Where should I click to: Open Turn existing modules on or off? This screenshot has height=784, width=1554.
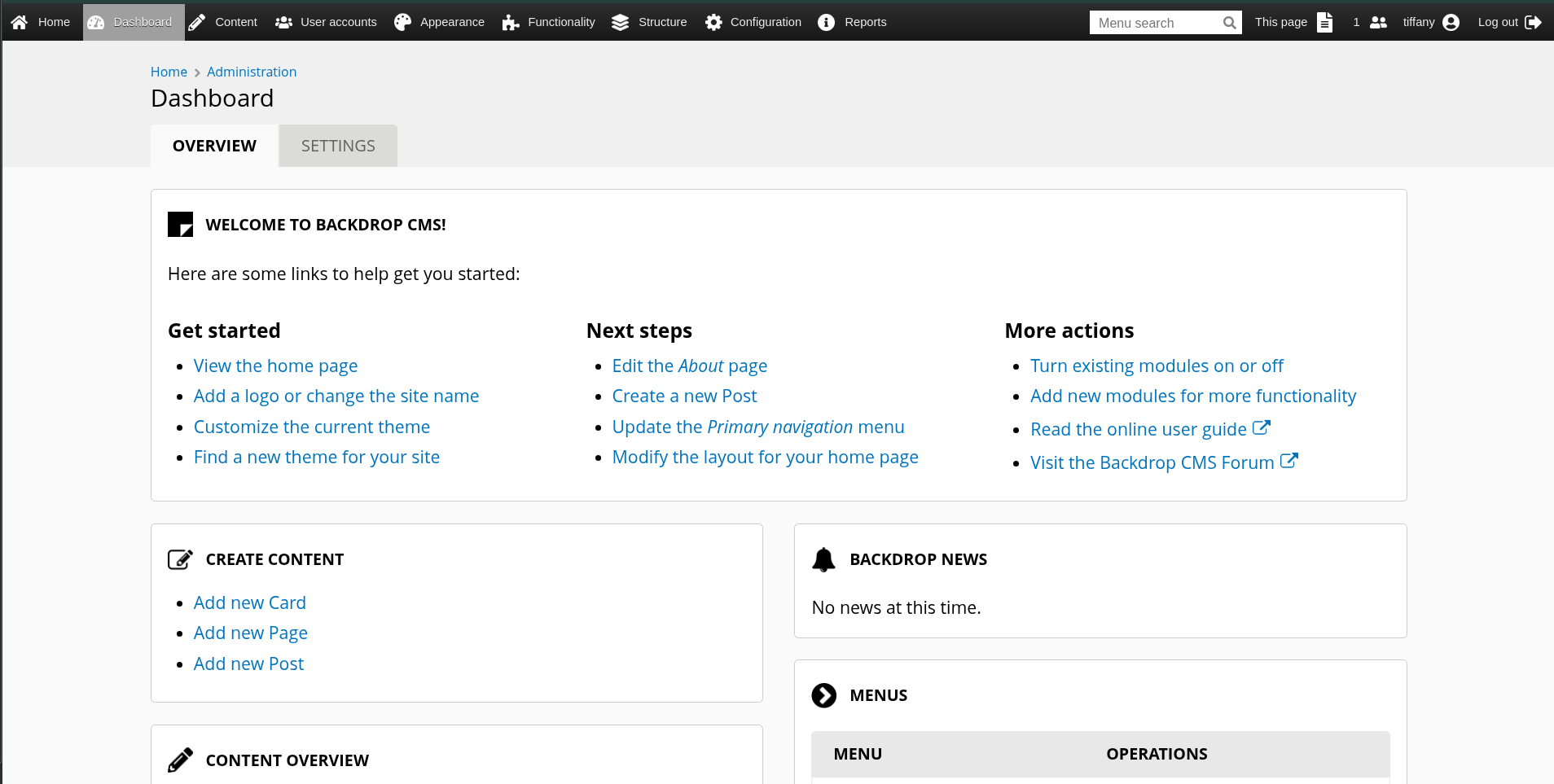(1157, 366)
